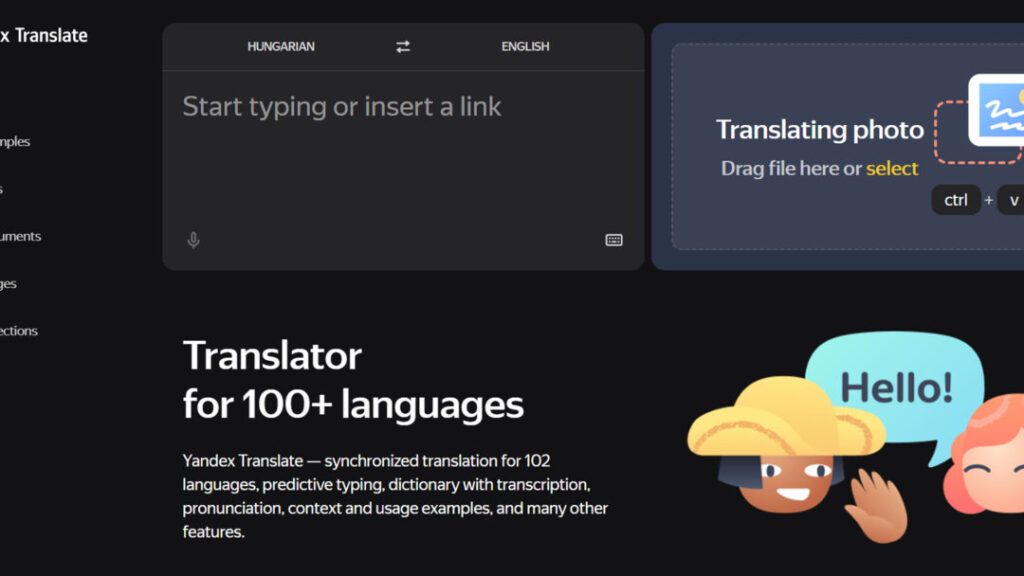Click the yellow 'select' file link
The image size is (1024, 576).
892,168
